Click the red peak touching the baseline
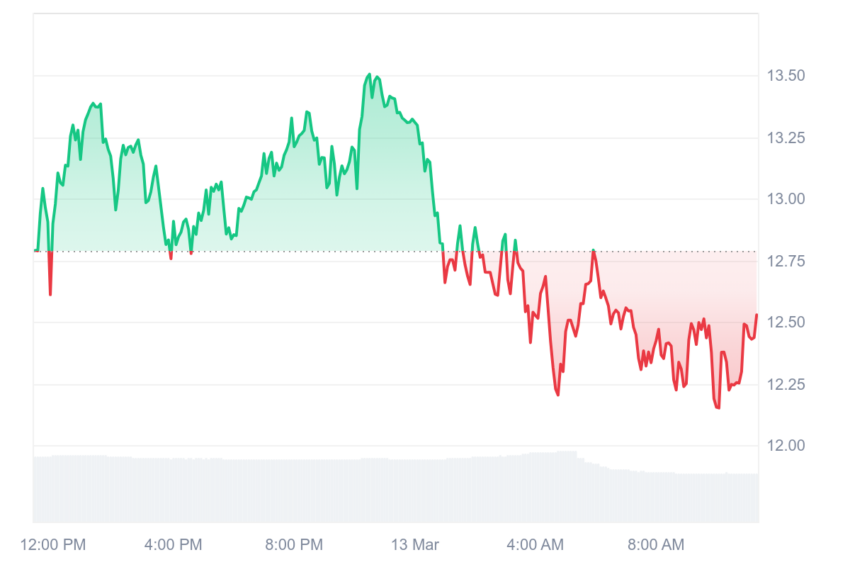Viewport: 850px width, 567px height. 594,252
